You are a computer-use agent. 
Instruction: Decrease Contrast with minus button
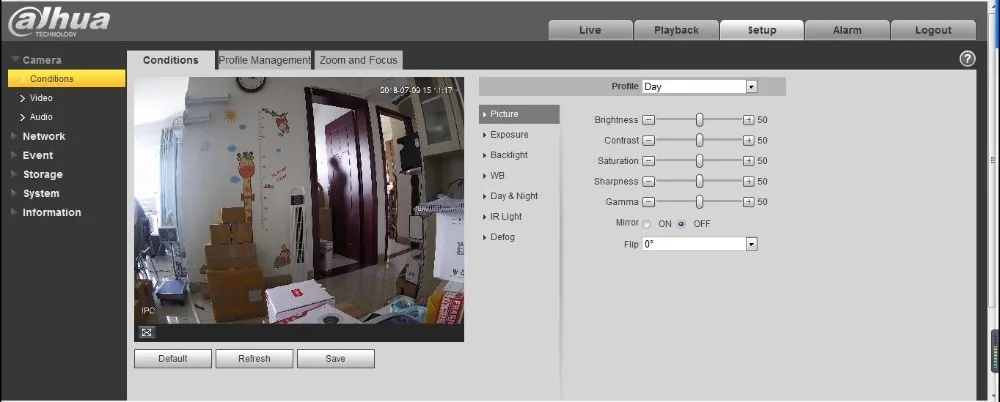pos(649,140)
